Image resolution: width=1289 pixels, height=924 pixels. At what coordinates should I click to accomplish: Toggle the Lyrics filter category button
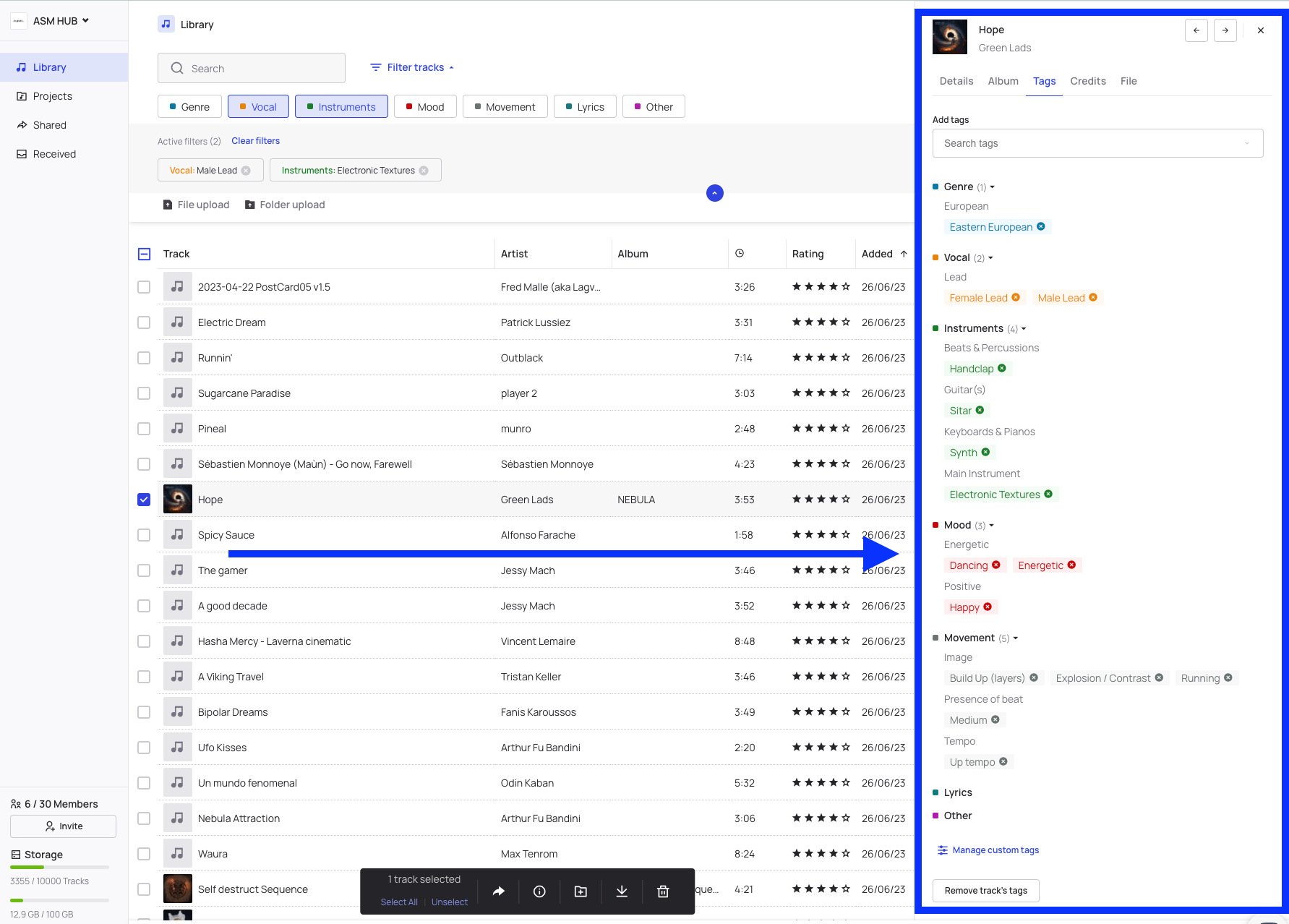pos(585,107)
